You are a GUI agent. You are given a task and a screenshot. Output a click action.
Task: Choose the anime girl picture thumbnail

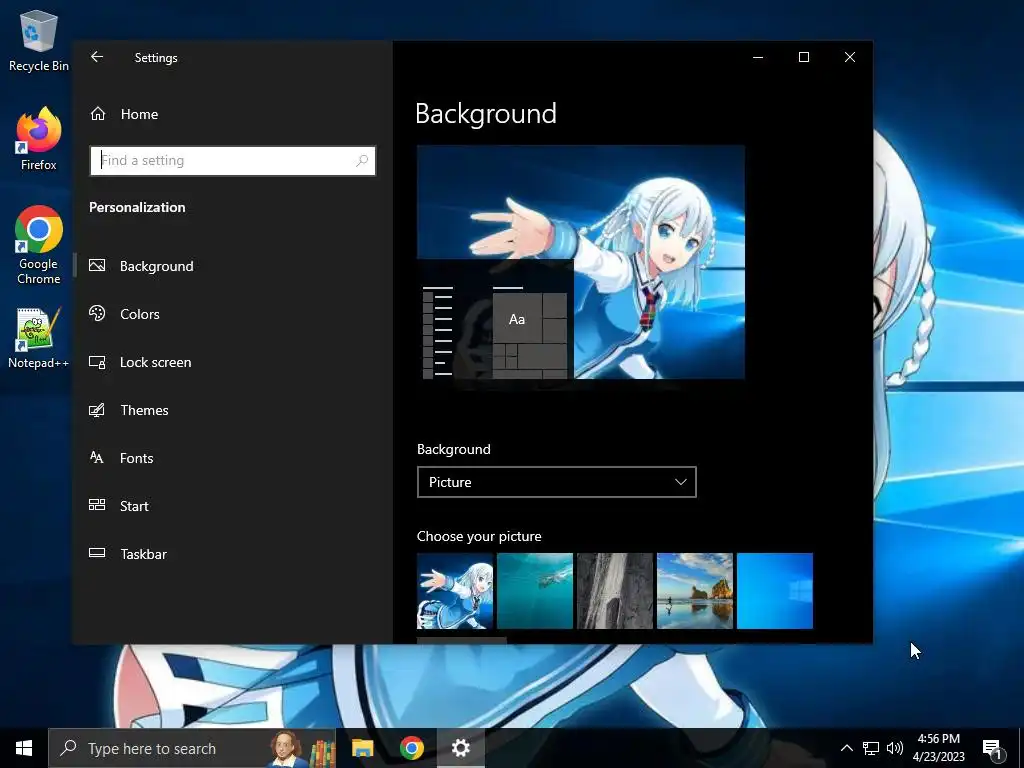(455, 591)
